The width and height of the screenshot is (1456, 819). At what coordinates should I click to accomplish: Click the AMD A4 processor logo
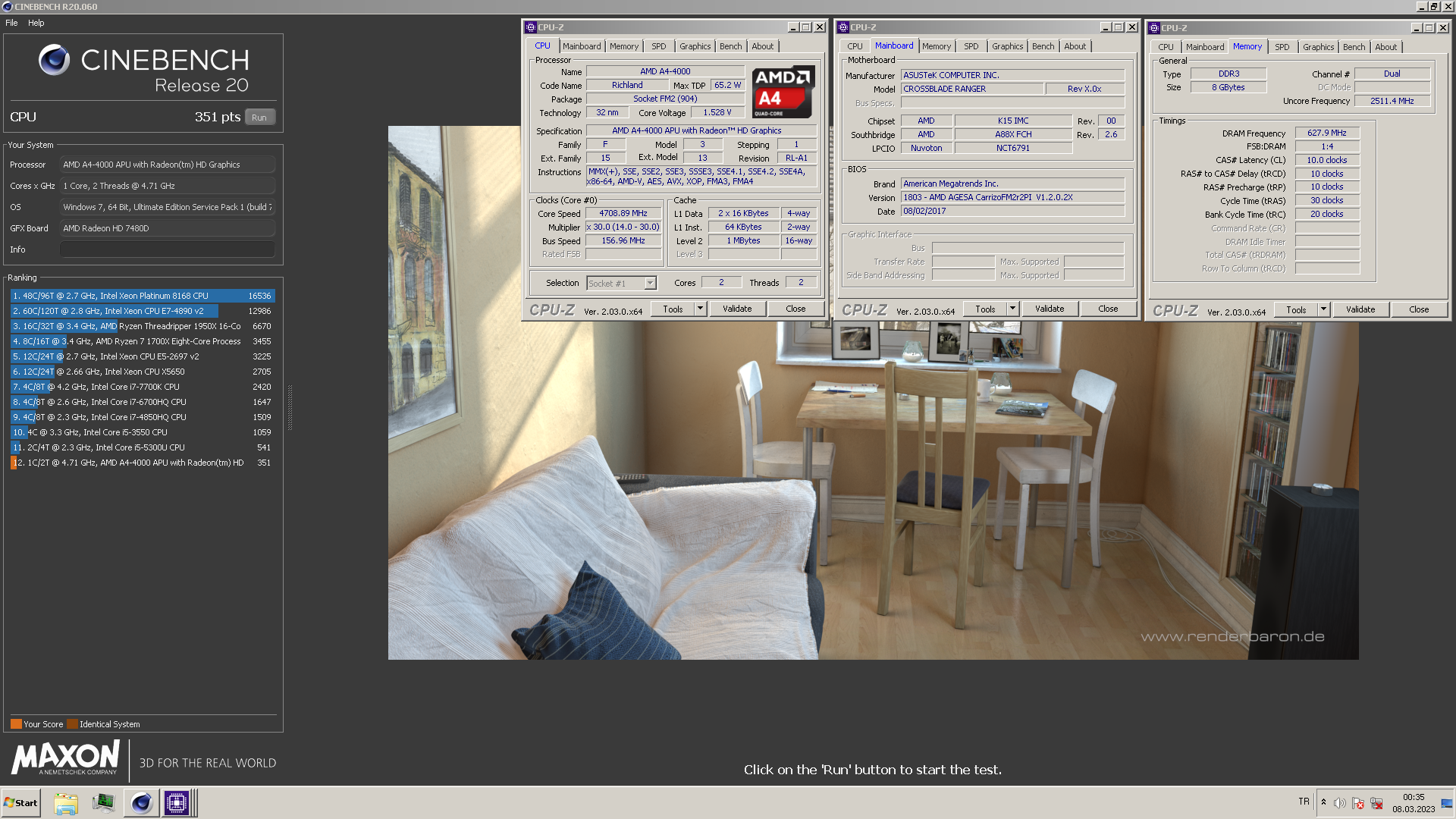pyautogui.click(x=783, y=92)
